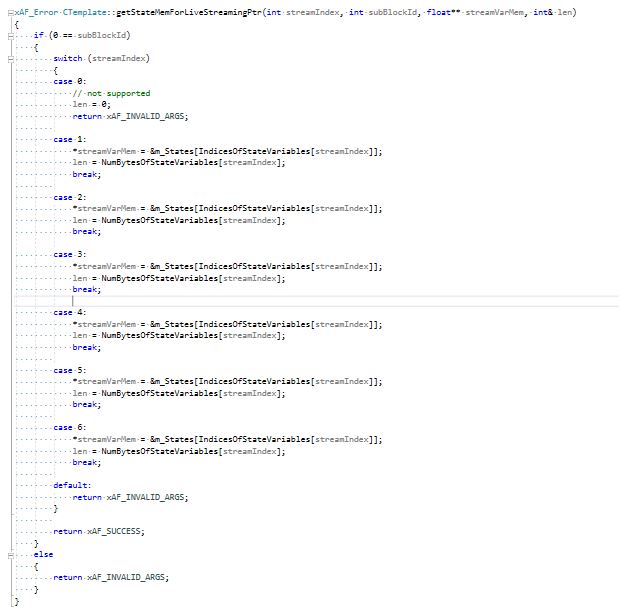Click the 'case 5:' label

70,370
